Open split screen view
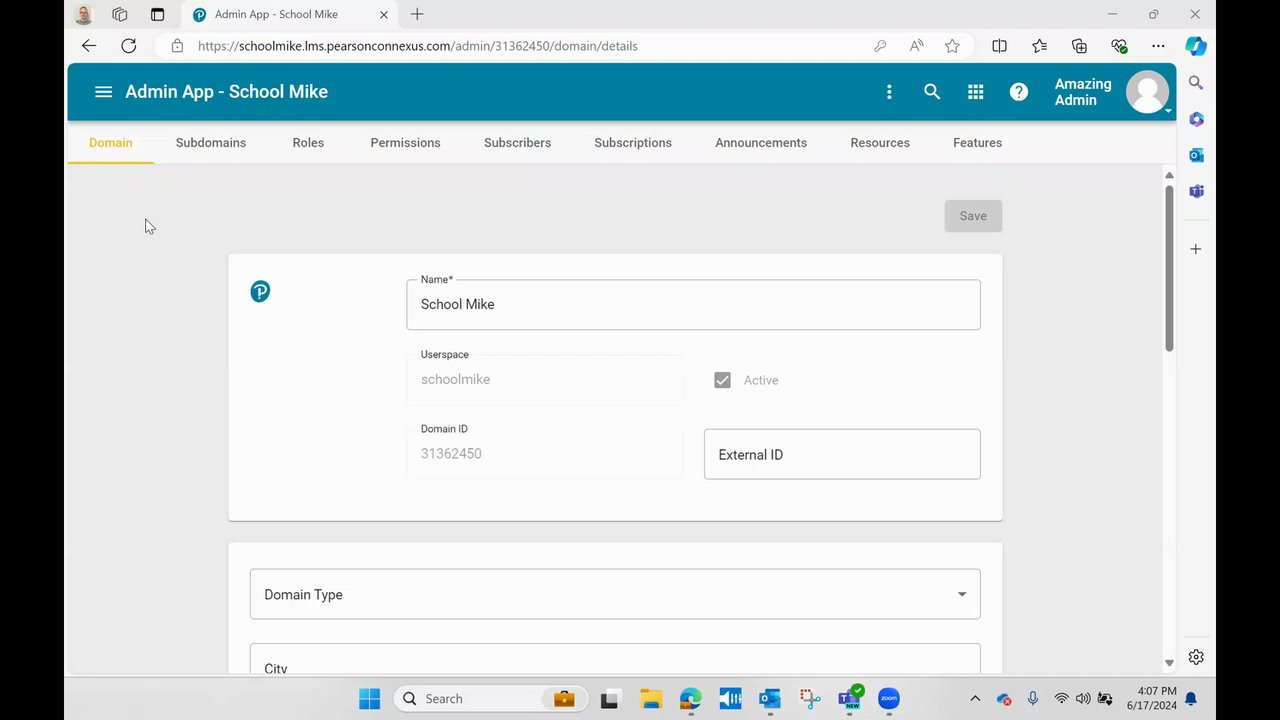 tap(999, 46)
